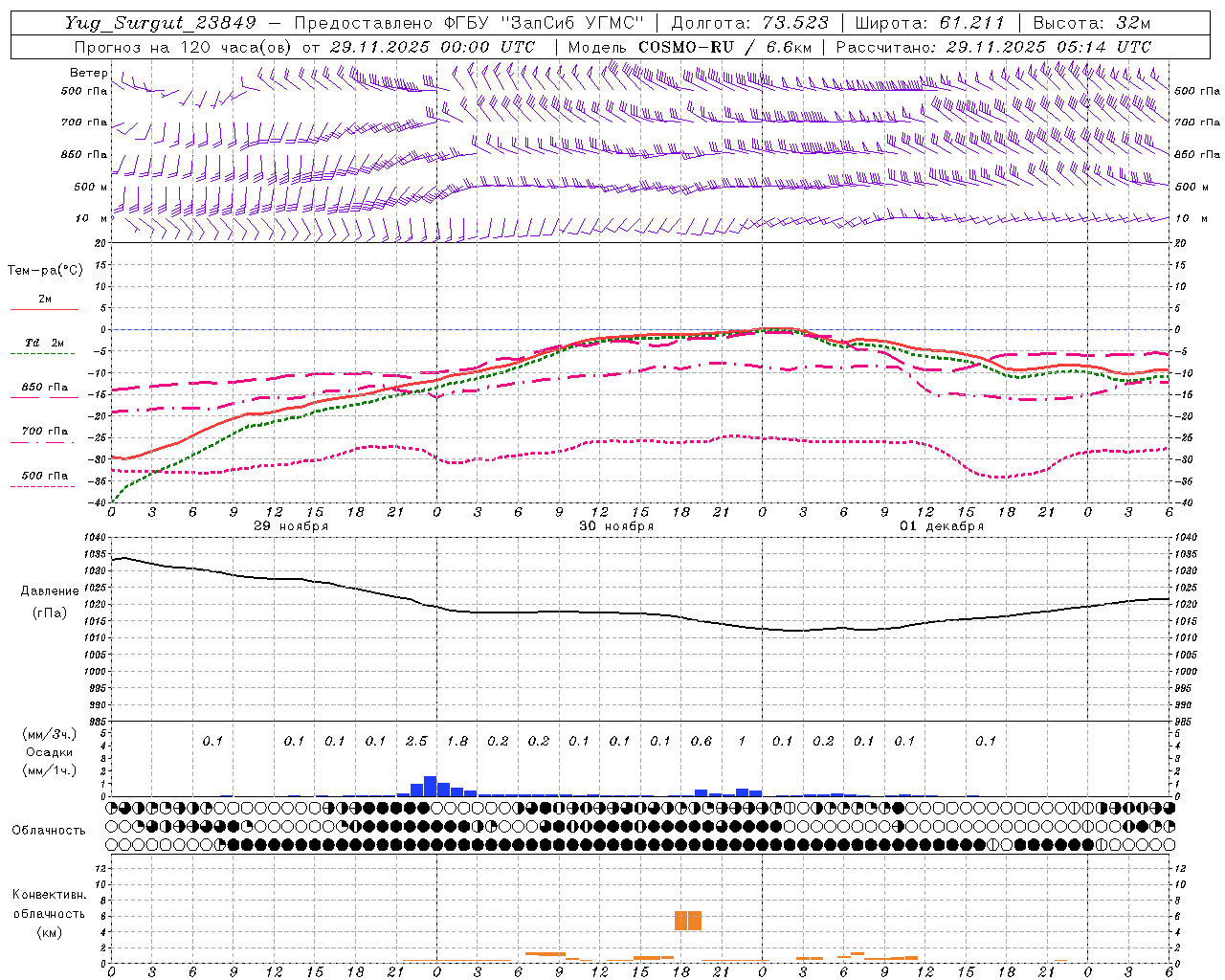
Task: Click the 1.8 precipitation value
Action: click(x=457, y=742)
